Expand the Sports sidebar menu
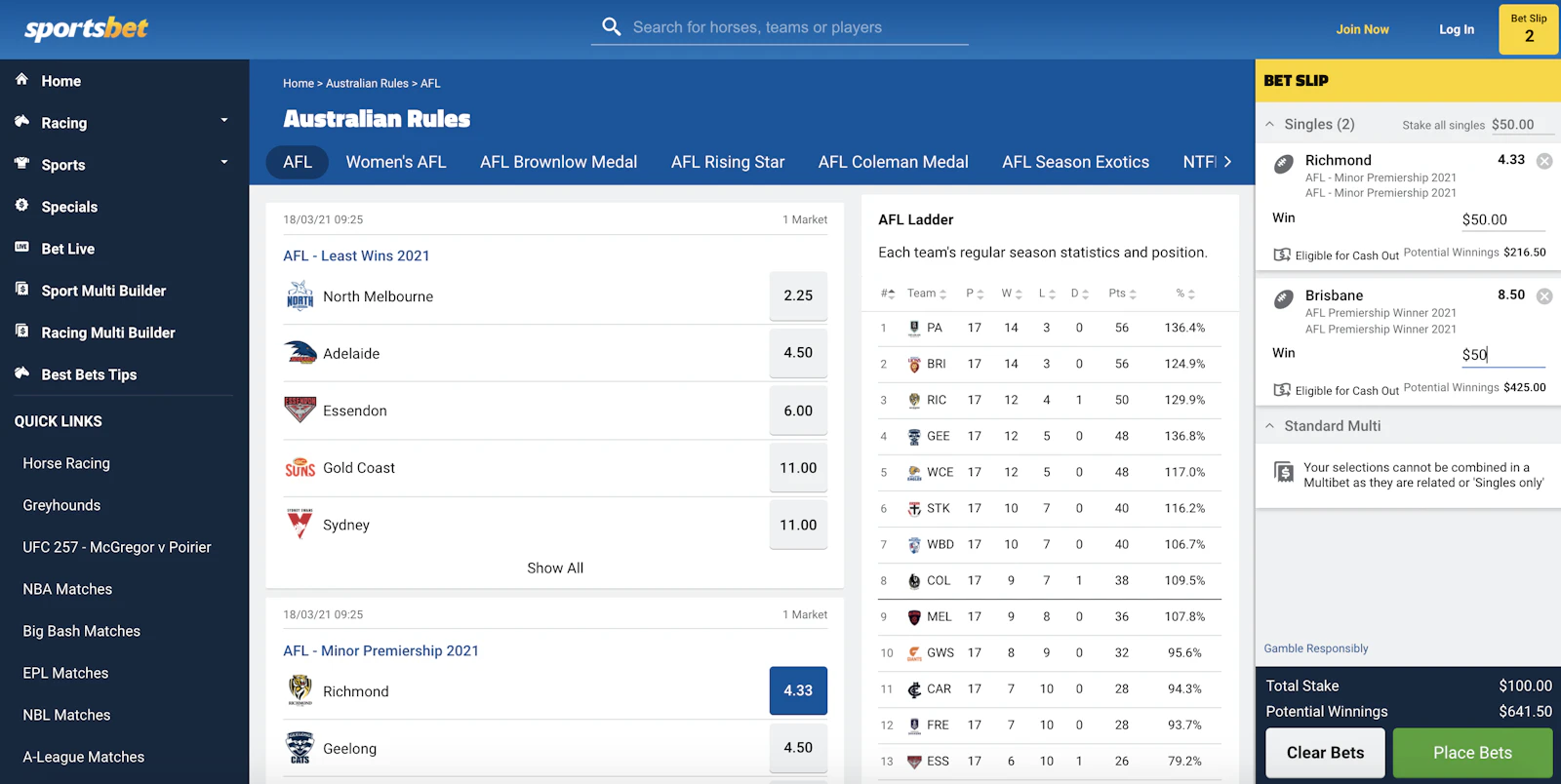The height and width of the screenshot is (784, 1561). (x=224, y=163)
